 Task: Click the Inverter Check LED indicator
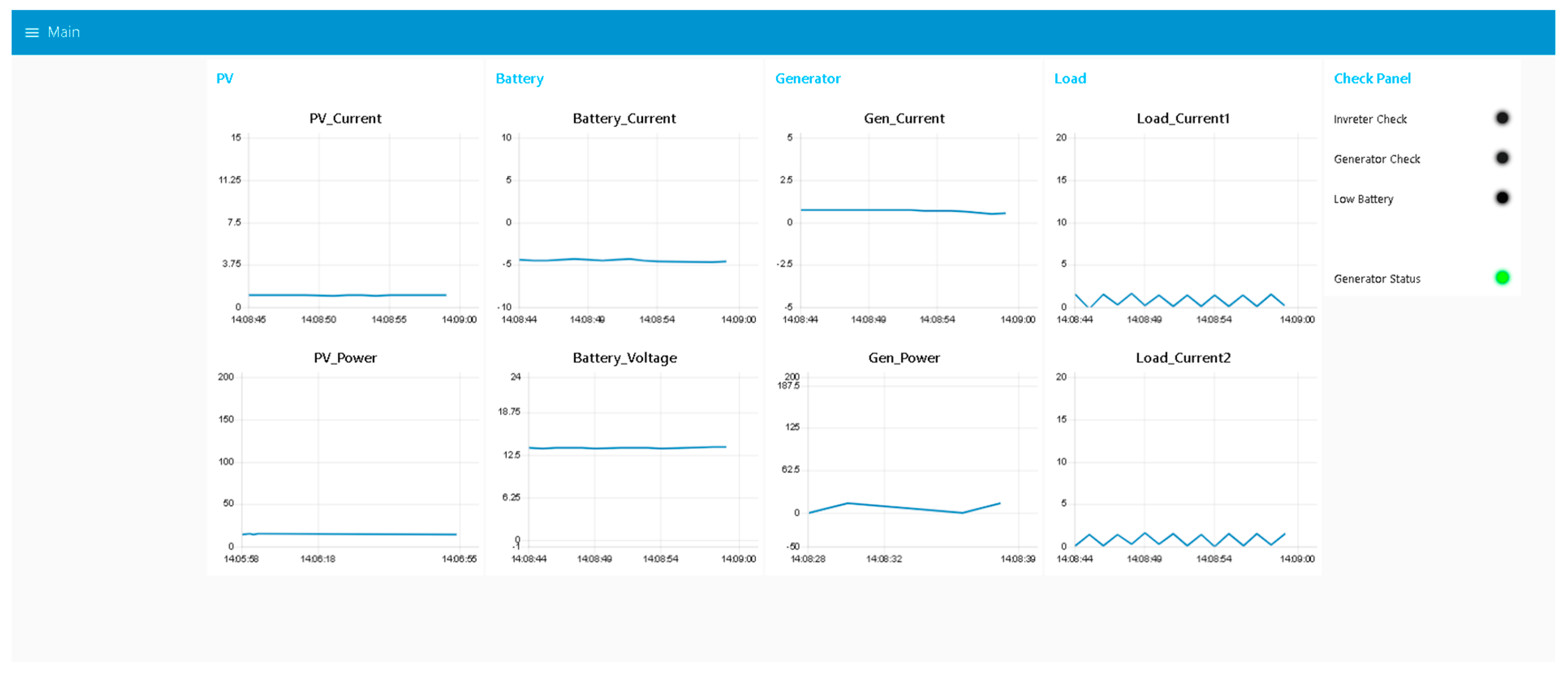tap(1501, 118)
